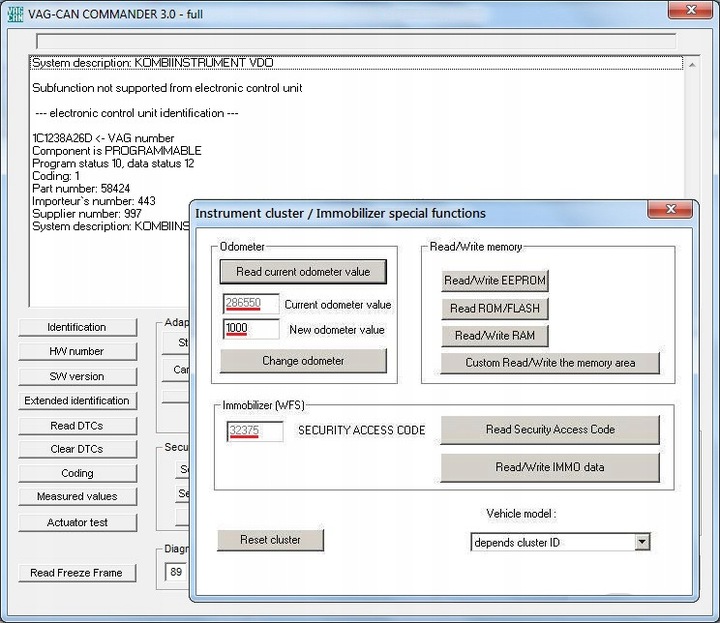Open Read/Write IMMO data
This screenshot has width=720, height=623.
550,467
